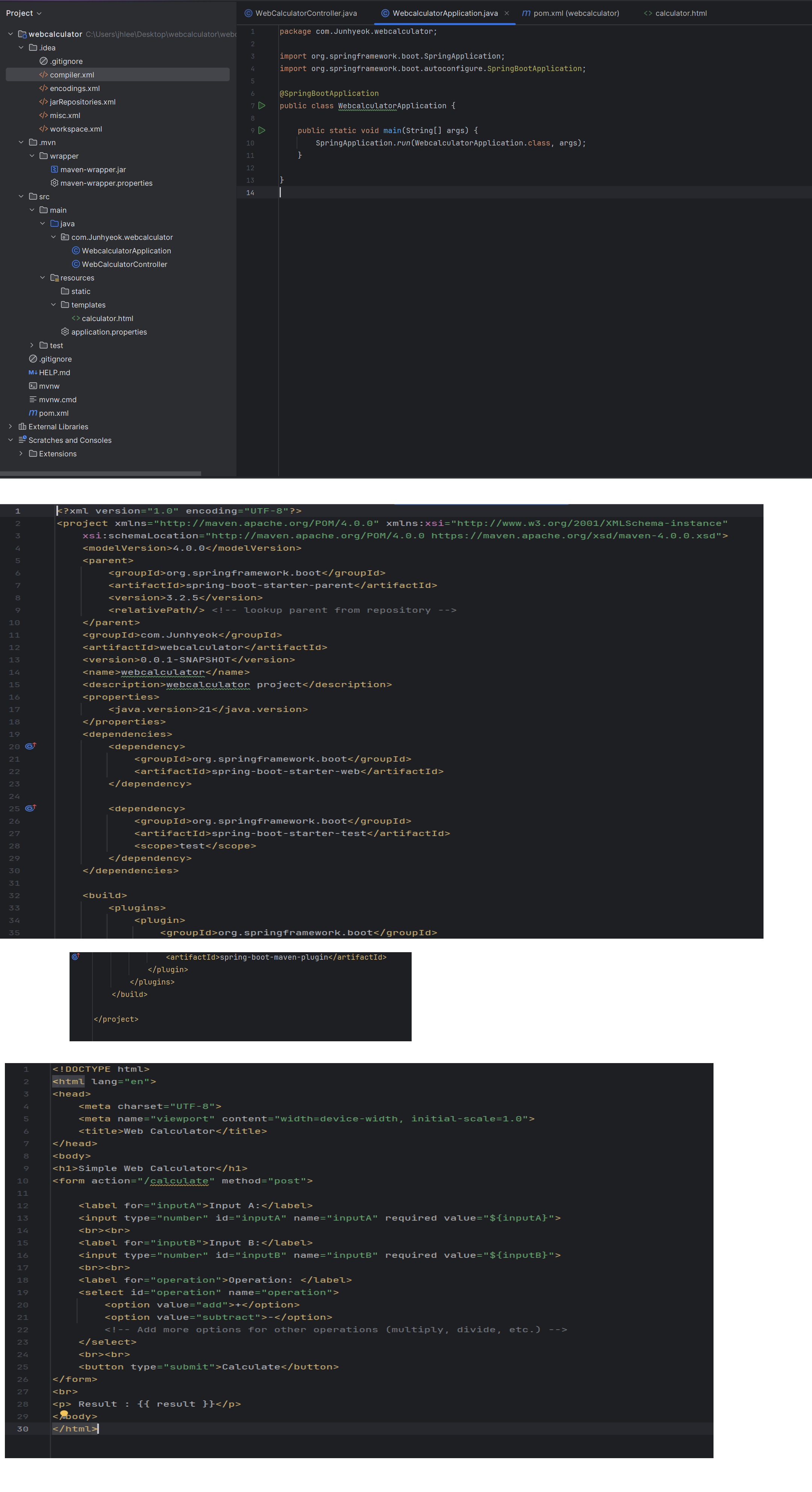Click the yellow intention bulb in calculator.html
Viewport: 812px width, 1492px height.
64,1415
